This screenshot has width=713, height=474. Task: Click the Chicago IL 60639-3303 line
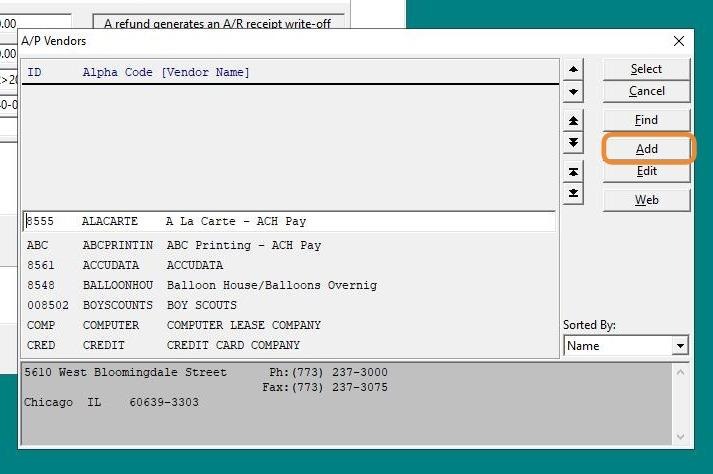pyautogui.click(x=111, y=403)
